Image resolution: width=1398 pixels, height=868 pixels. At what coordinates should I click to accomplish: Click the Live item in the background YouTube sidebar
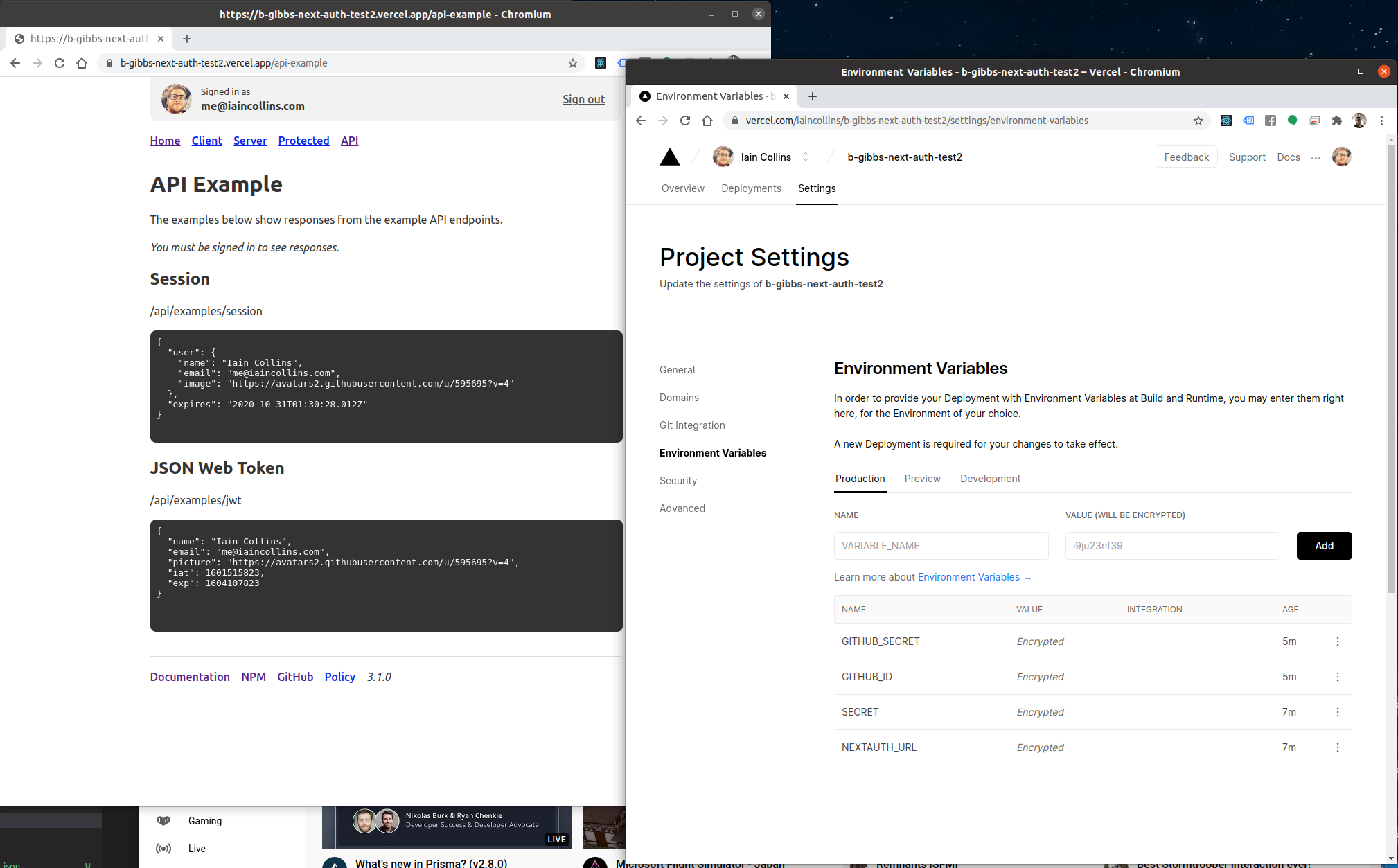(197, 849)
